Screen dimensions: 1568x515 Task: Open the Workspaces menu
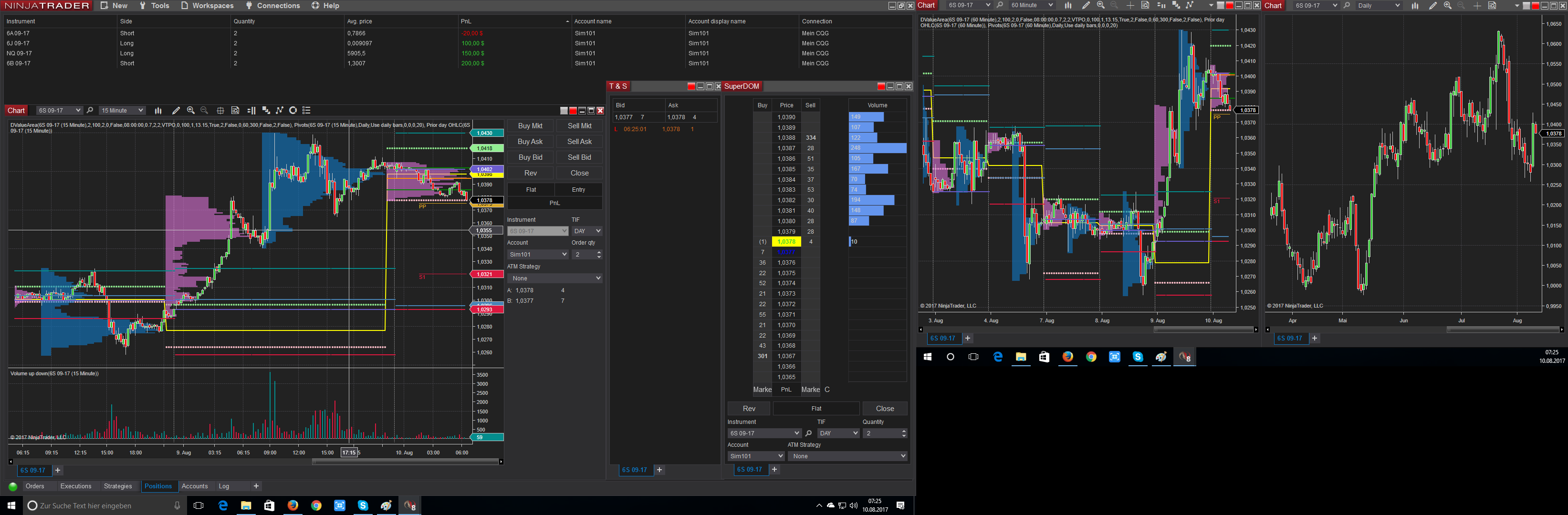(x=207, y=5)
